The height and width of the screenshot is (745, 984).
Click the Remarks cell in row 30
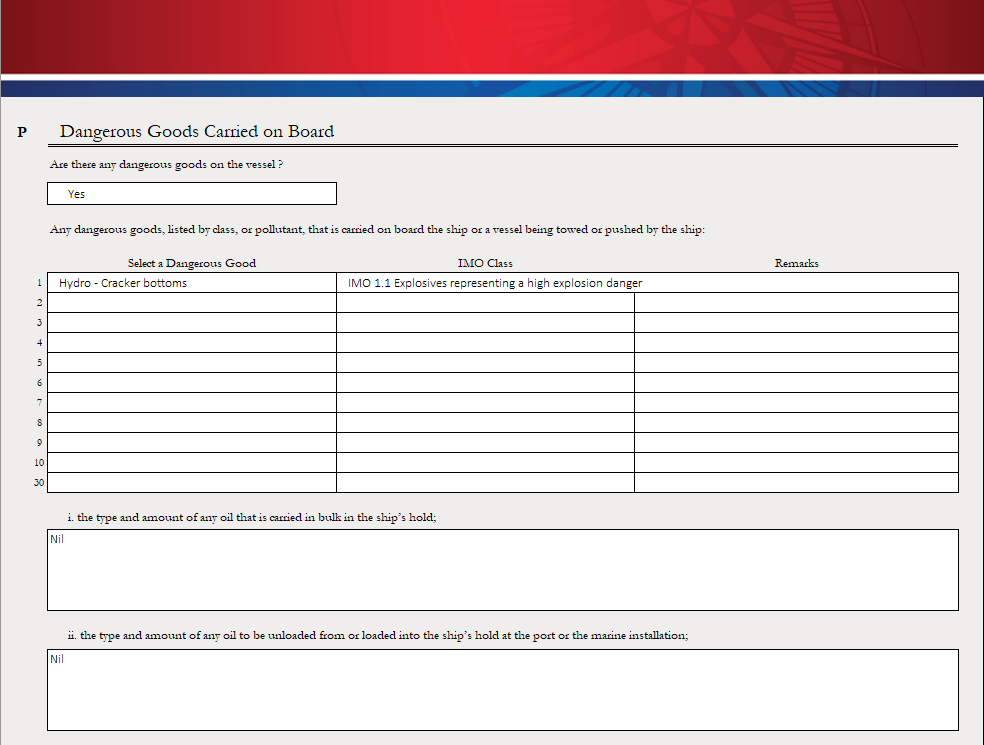[796, 483]
